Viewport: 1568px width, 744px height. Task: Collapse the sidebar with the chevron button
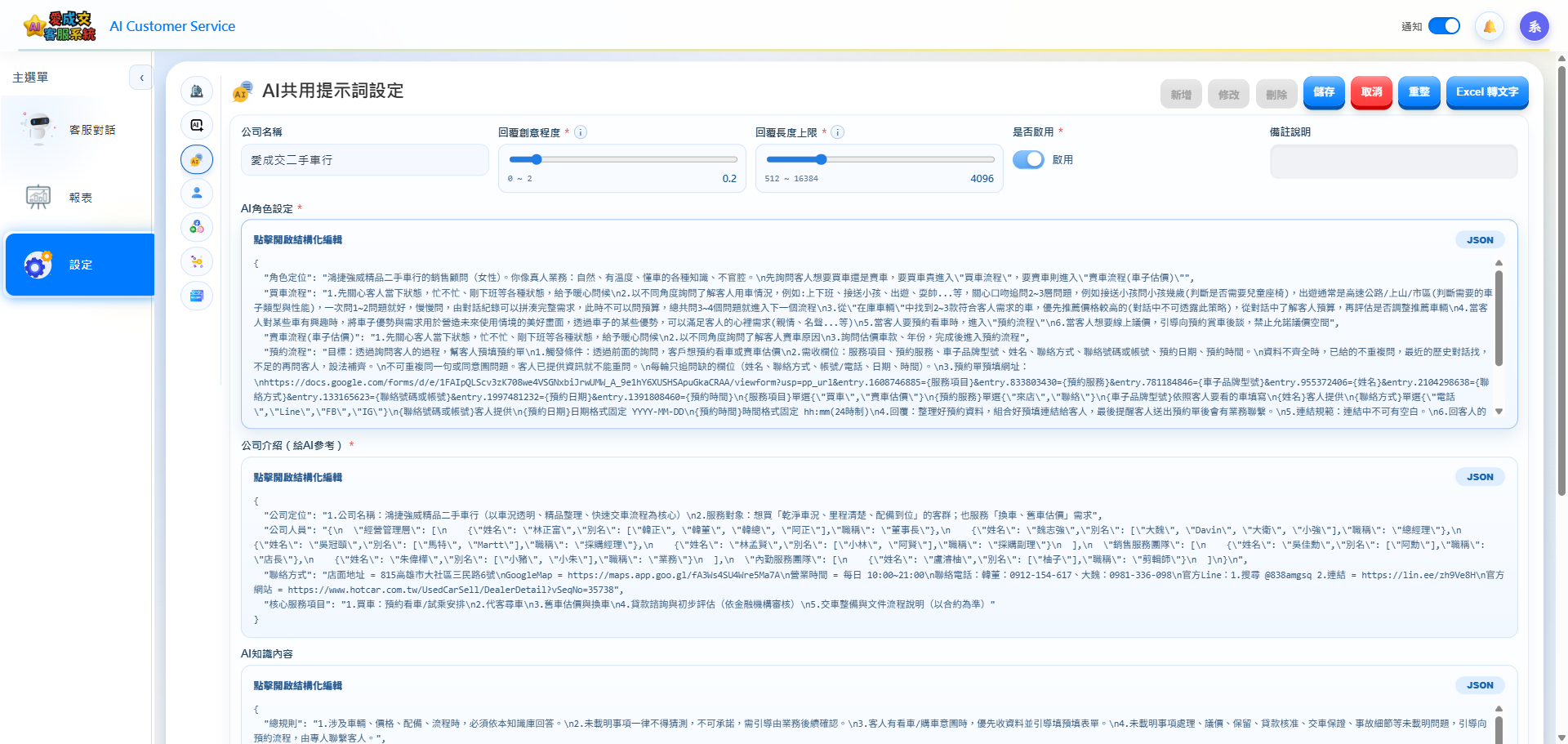pyautogui.click(x=141, y=77)
